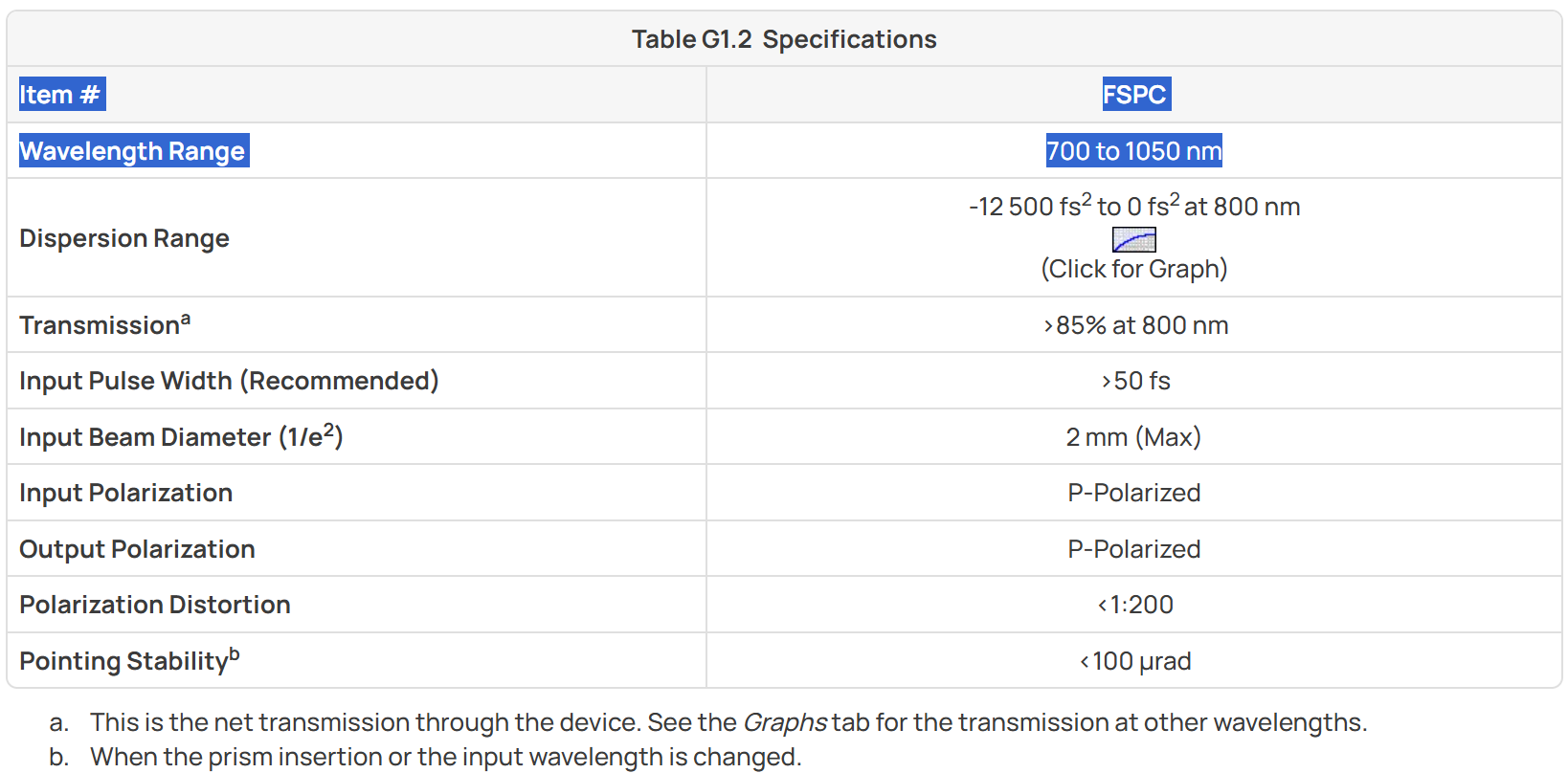Click the FSPC item number header

point(1134,95)
